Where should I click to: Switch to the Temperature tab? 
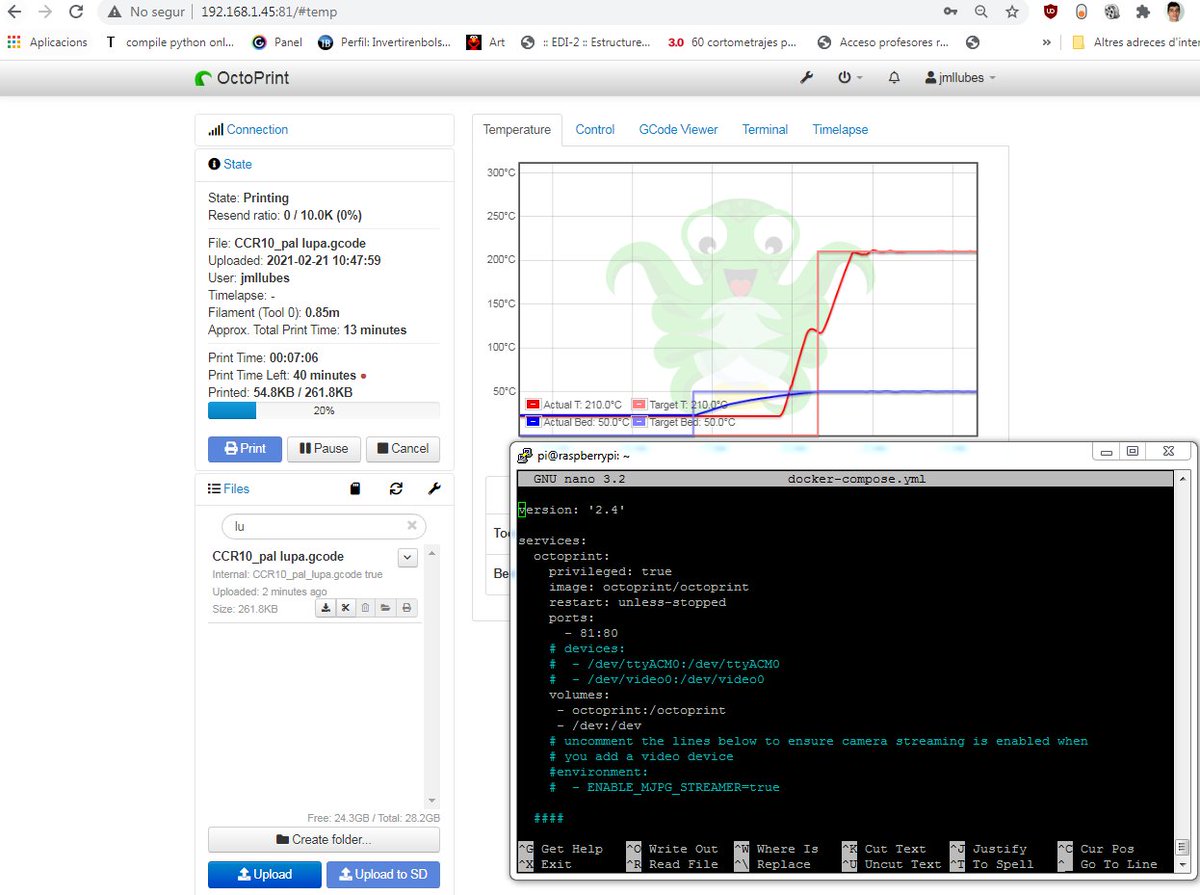[517, 130]
